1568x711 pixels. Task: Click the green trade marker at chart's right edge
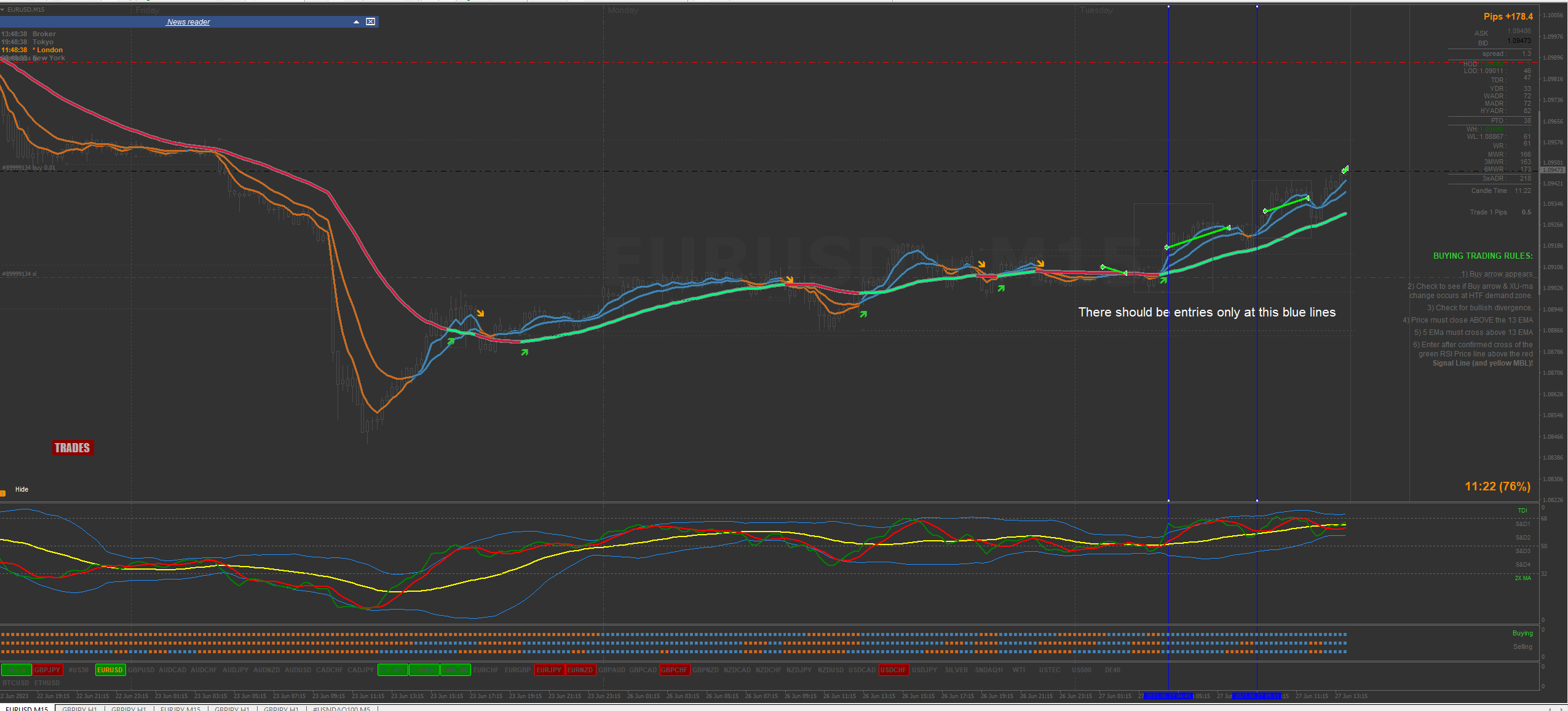click(1345, 169)
